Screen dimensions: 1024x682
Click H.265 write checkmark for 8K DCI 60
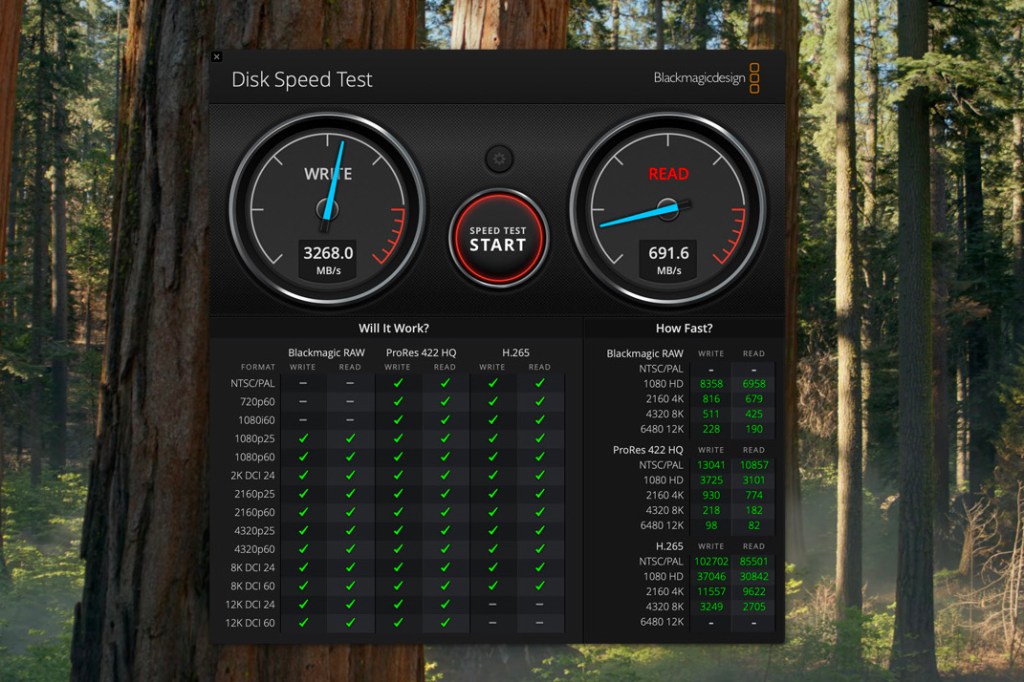pos(492,585)
